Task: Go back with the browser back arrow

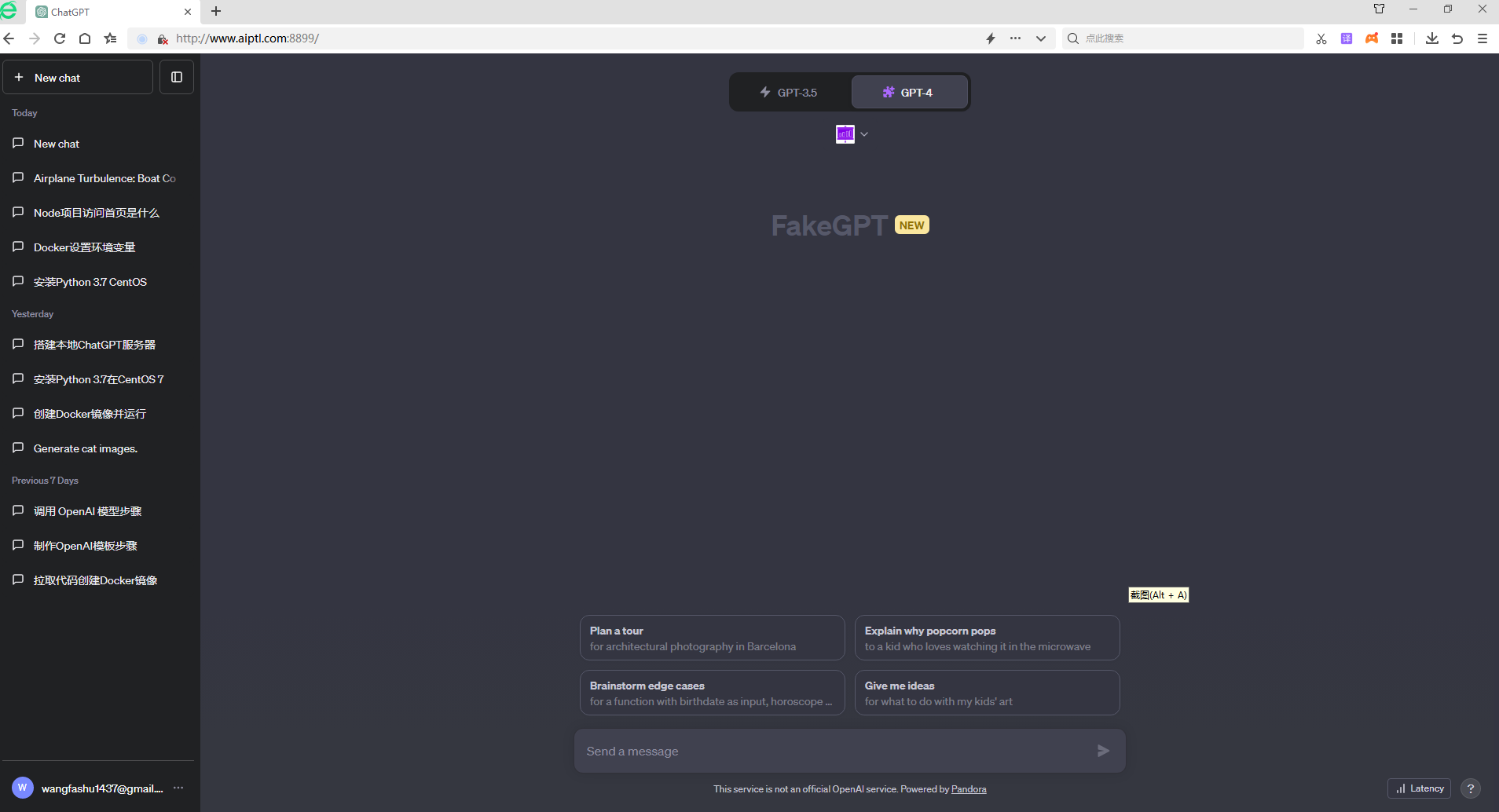Action: (9, 38)
